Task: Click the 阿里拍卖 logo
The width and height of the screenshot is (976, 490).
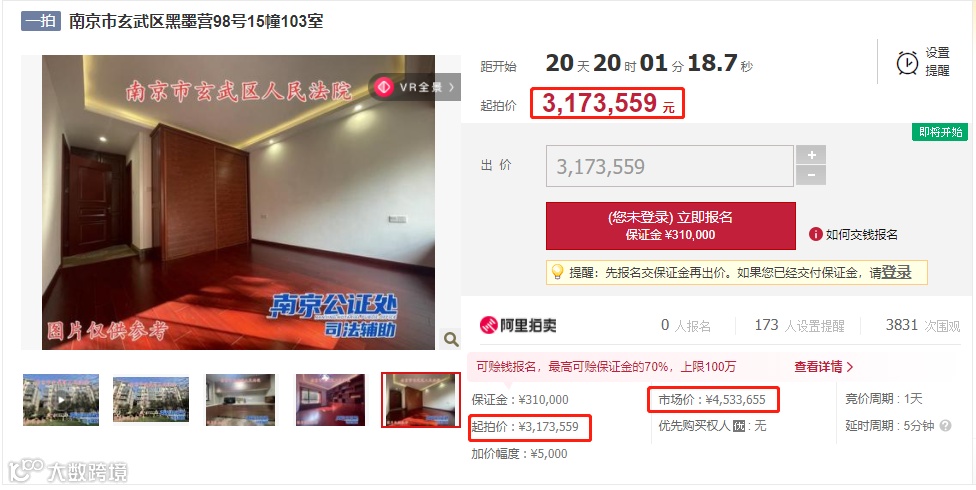Action: click(x=518, y=325)
